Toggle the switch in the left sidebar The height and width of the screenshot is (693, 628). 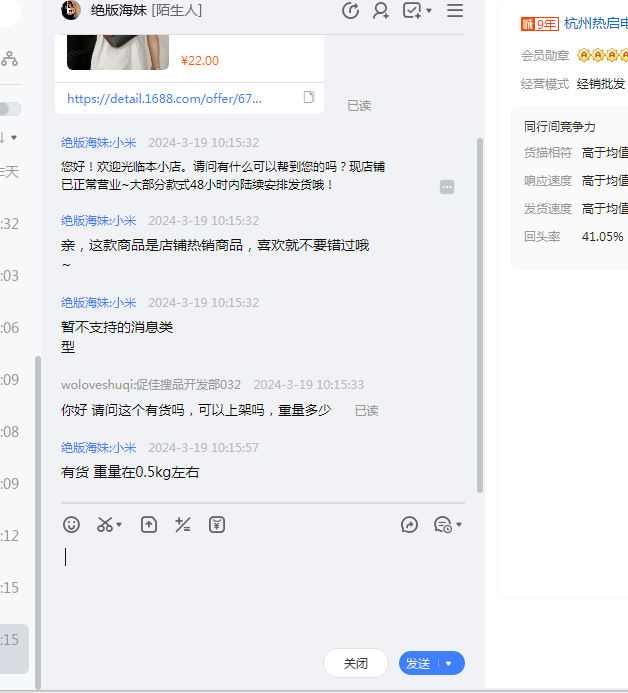(9, 109)
